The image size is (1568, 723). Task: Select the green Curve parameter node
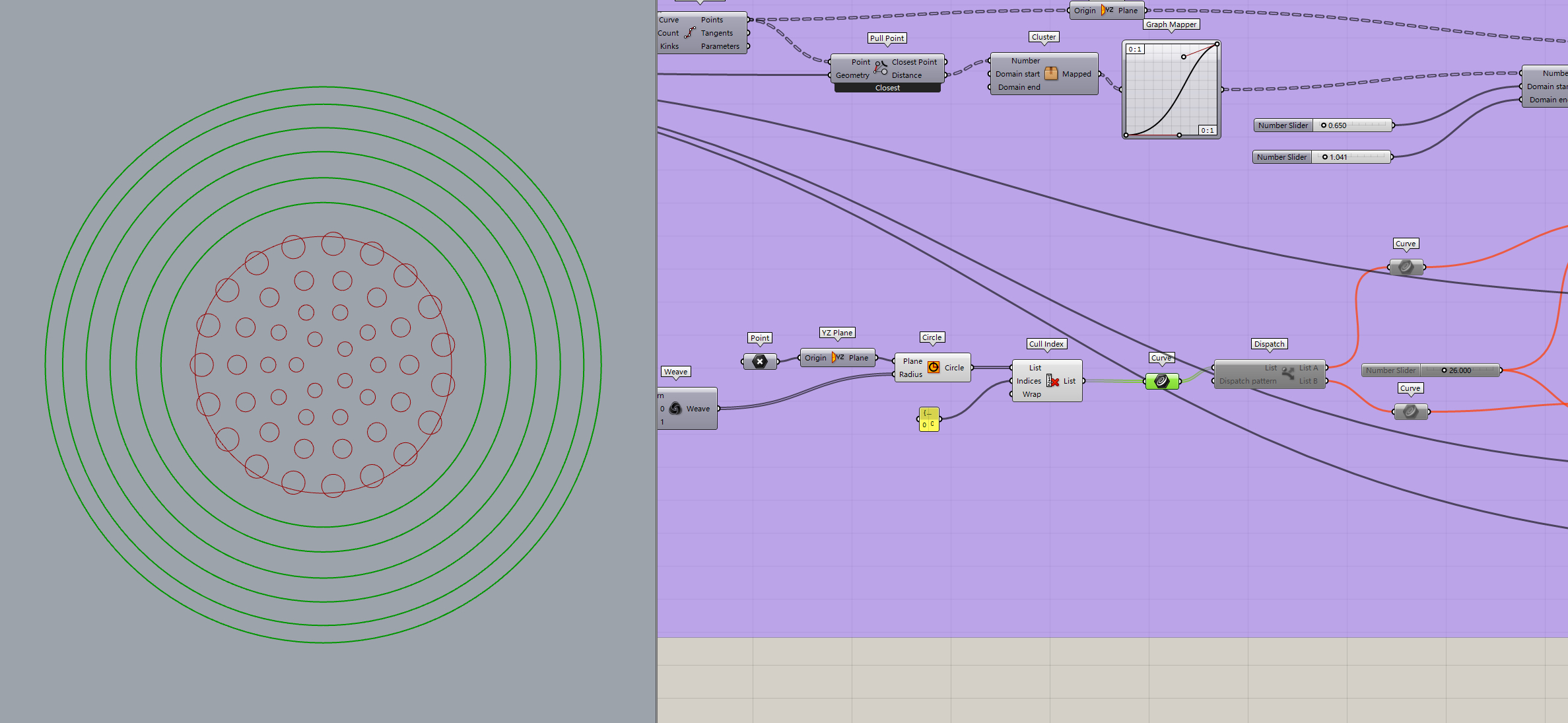(1162, 381)
